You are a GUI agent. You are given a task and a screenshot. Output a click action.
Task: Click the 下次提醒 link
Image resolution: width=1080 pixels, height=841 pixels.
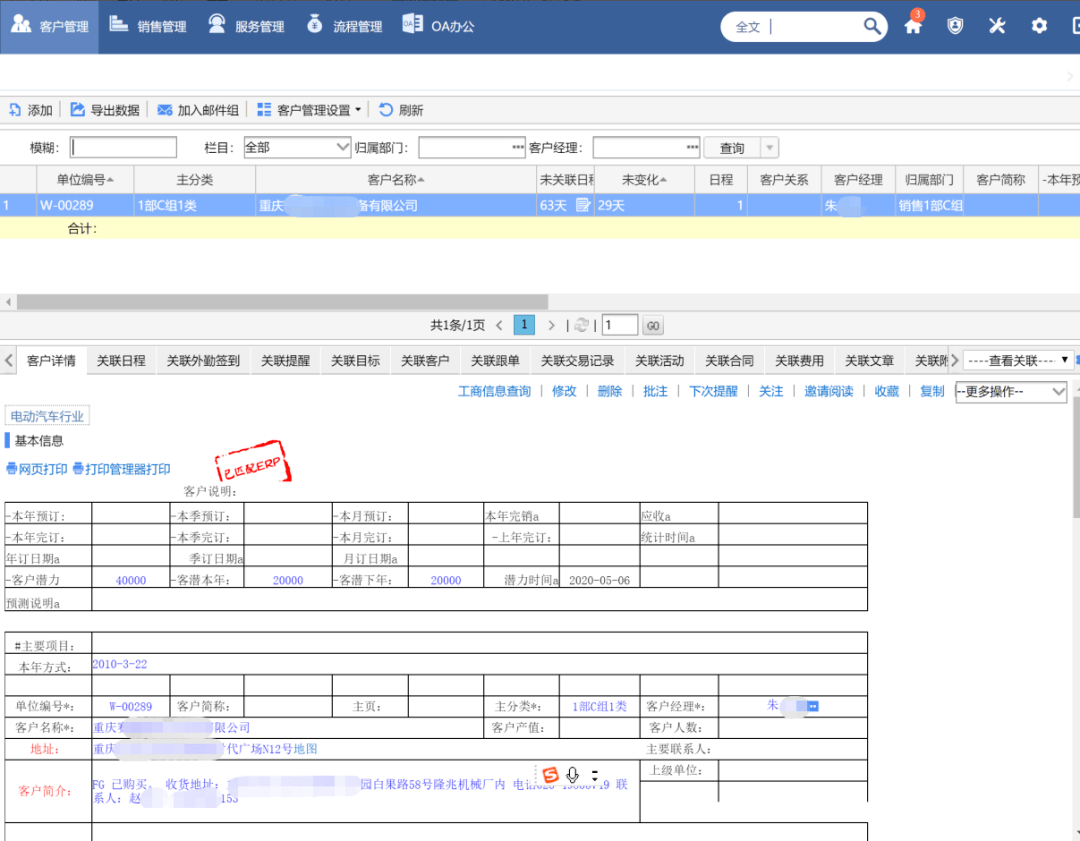(x=713, y=391)
